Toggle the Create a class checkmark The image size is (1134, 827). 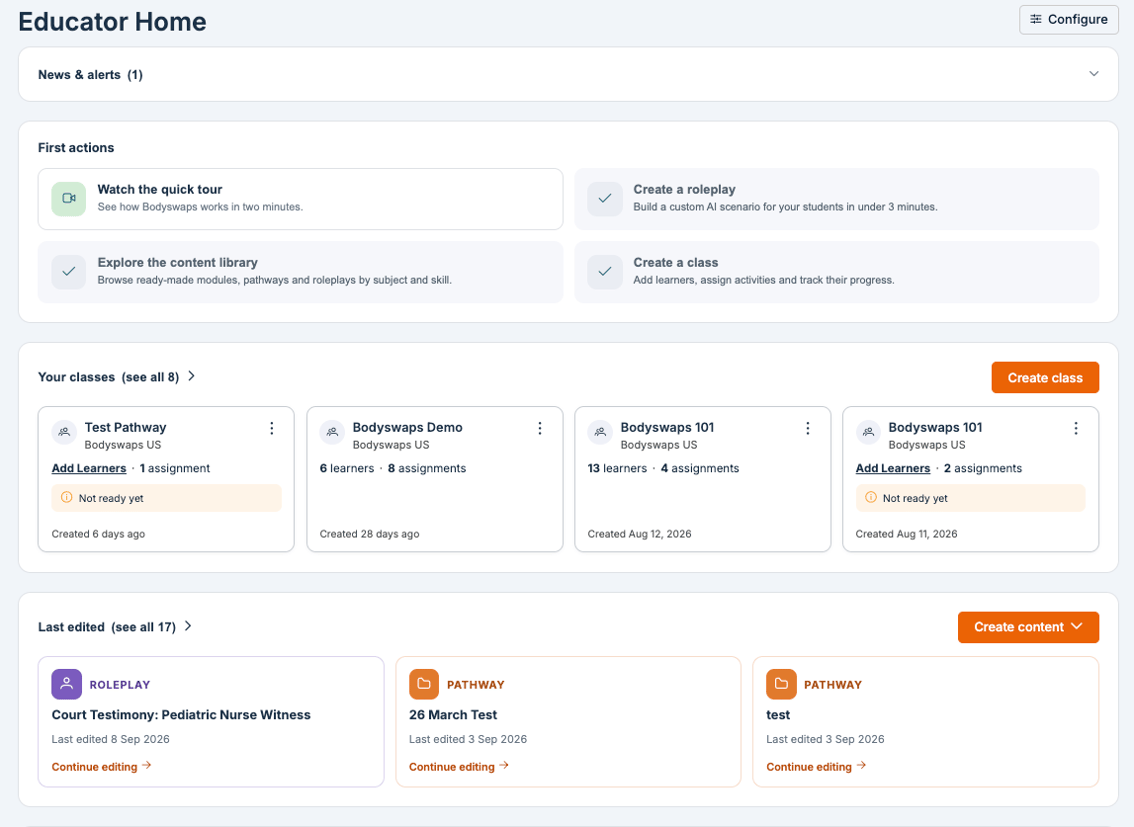point(605,272)
